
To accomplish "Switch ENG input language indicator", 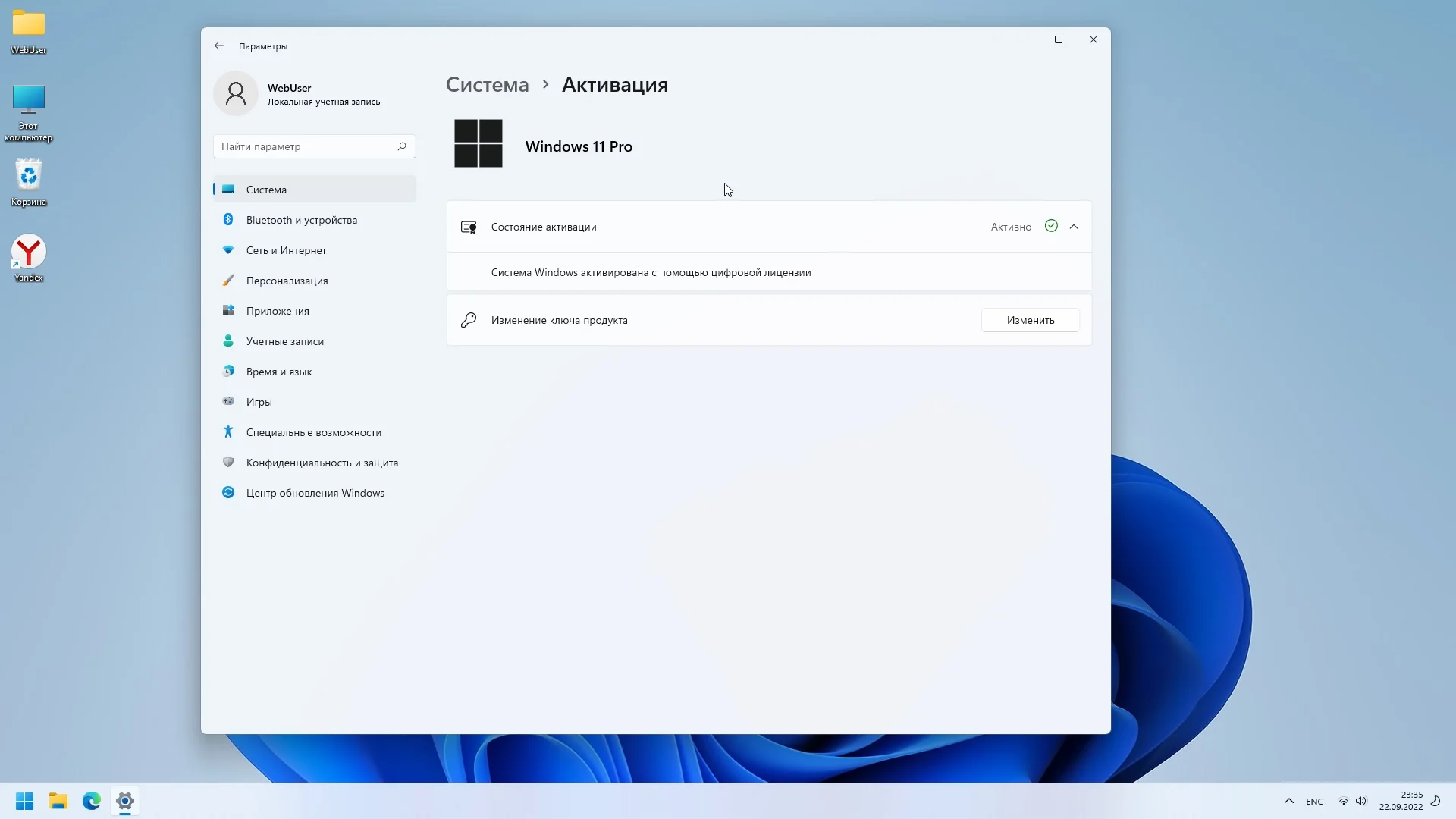I will pos(1315,802).
